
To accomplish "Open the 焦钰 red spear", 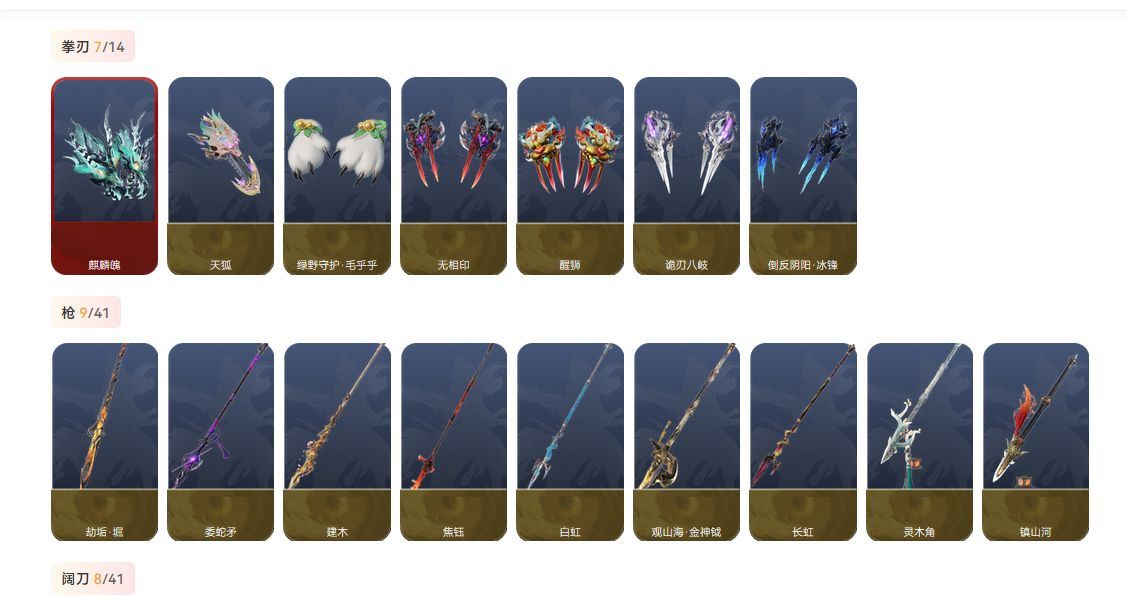I will coord(454,442).
